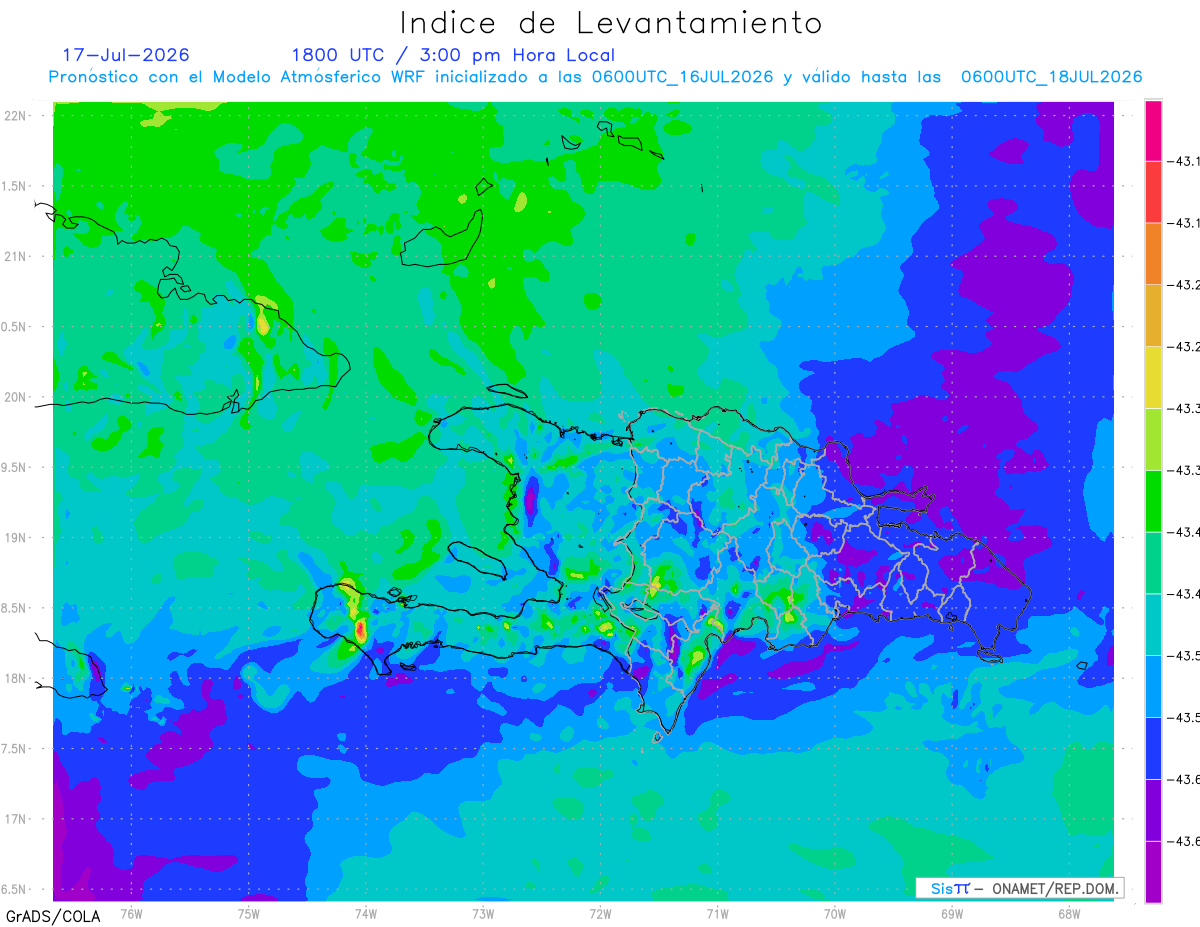1200x927 pixels.
Task: Click the '22N' latitude axis label
Action: [17, 116]
